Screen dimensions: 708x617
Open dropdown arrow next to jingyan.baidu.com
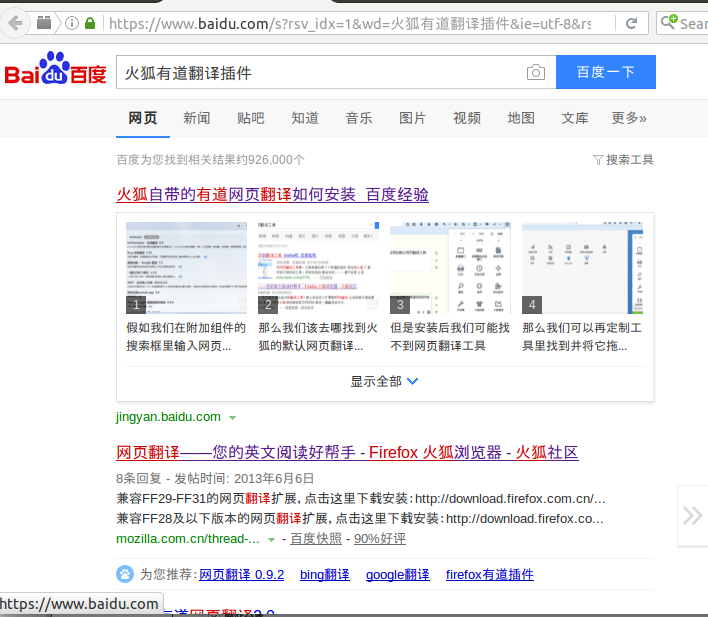232,418
